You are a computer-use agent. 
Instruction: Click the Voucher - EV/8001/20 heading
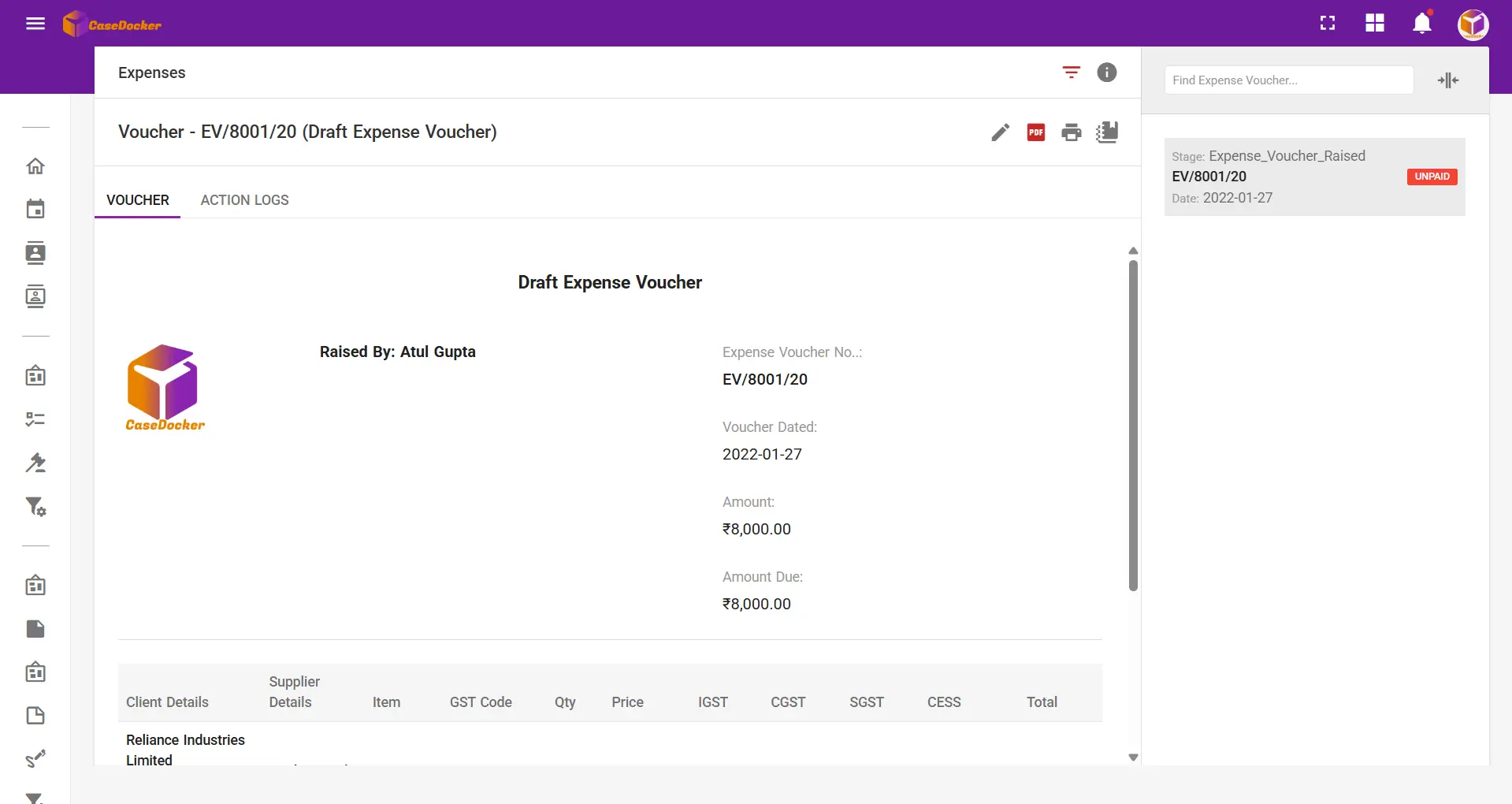coord(307,132)
